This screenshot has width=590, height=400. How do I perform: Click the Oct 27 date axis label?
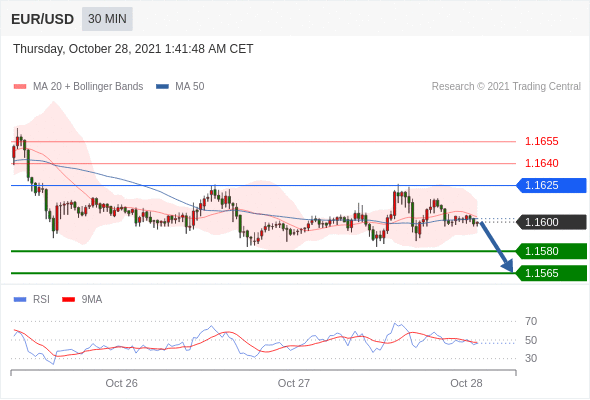click(x=293, y=383)
